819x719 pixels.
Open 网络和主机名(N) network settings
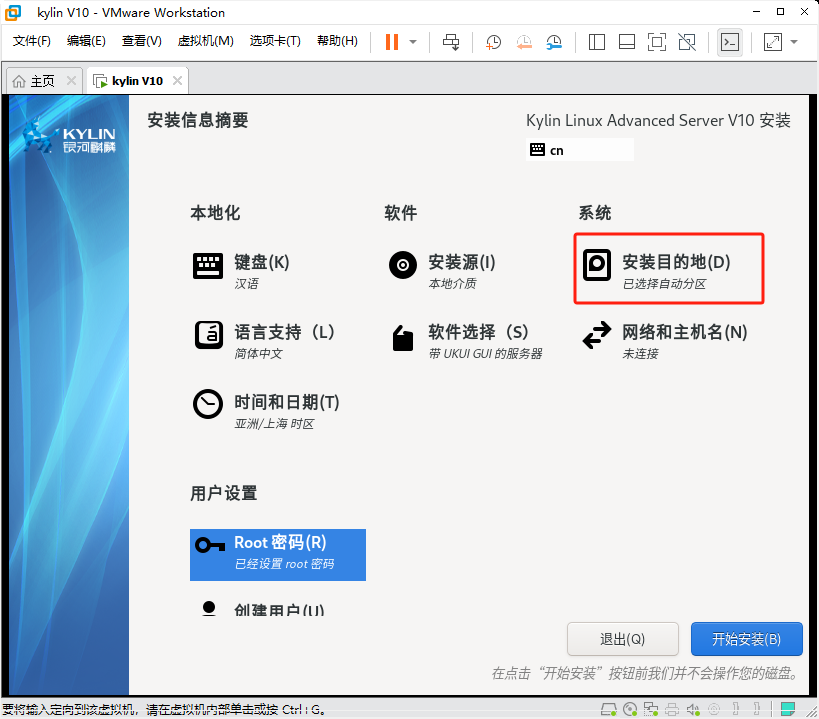(x=664, y=341)
